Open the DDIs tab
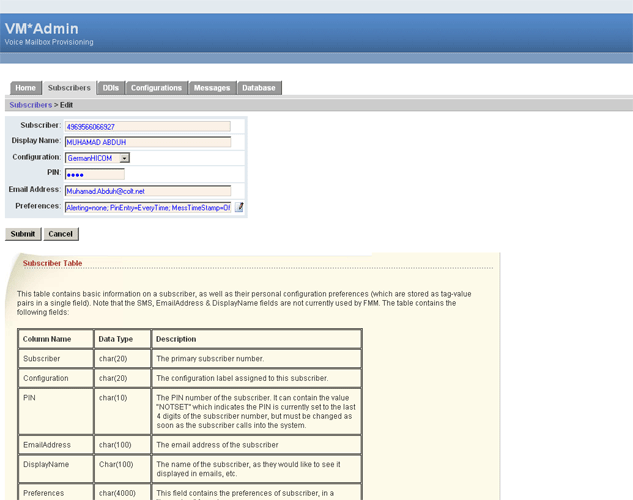This screenshot has height=500, width=633. pyautogui.click(x=111, y=88)
